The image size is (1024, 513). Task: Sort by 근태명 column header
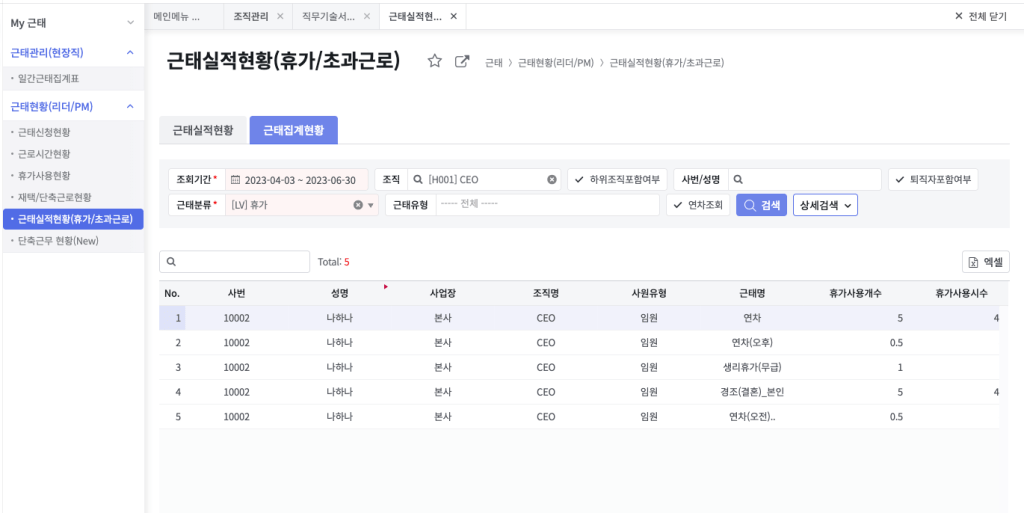pyautogui.click(x=751, y=294)
